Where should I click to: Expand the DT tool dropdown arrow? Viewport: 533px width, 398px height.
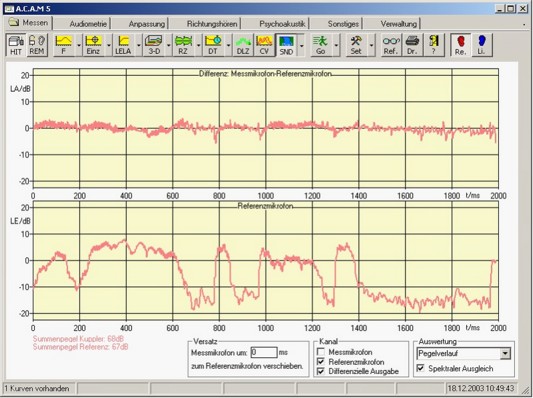pyautogui.click(x=228, y=45)
